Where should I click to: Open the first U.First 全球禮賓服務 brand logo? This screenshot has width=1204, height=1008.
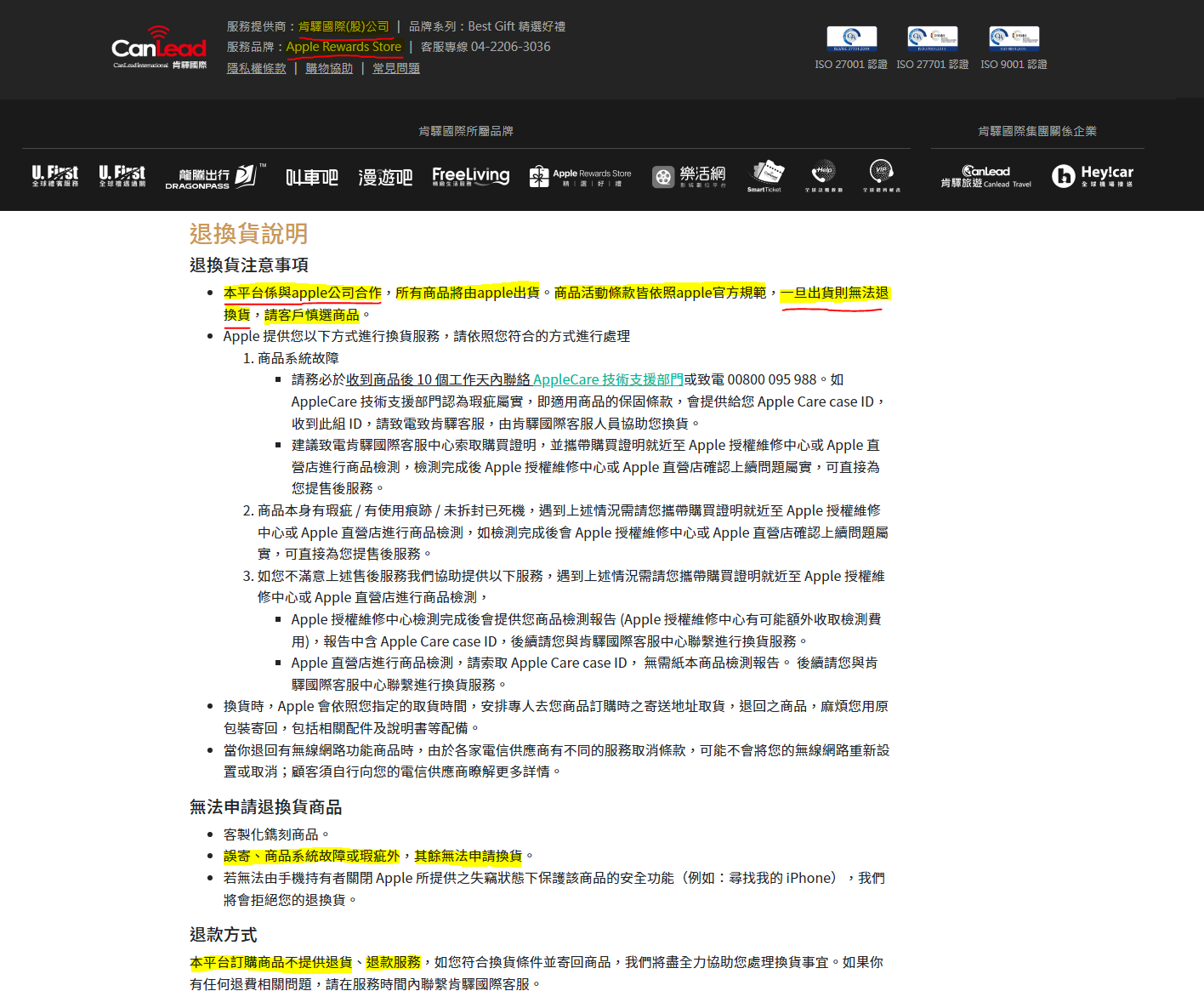[x=54, y=176]
